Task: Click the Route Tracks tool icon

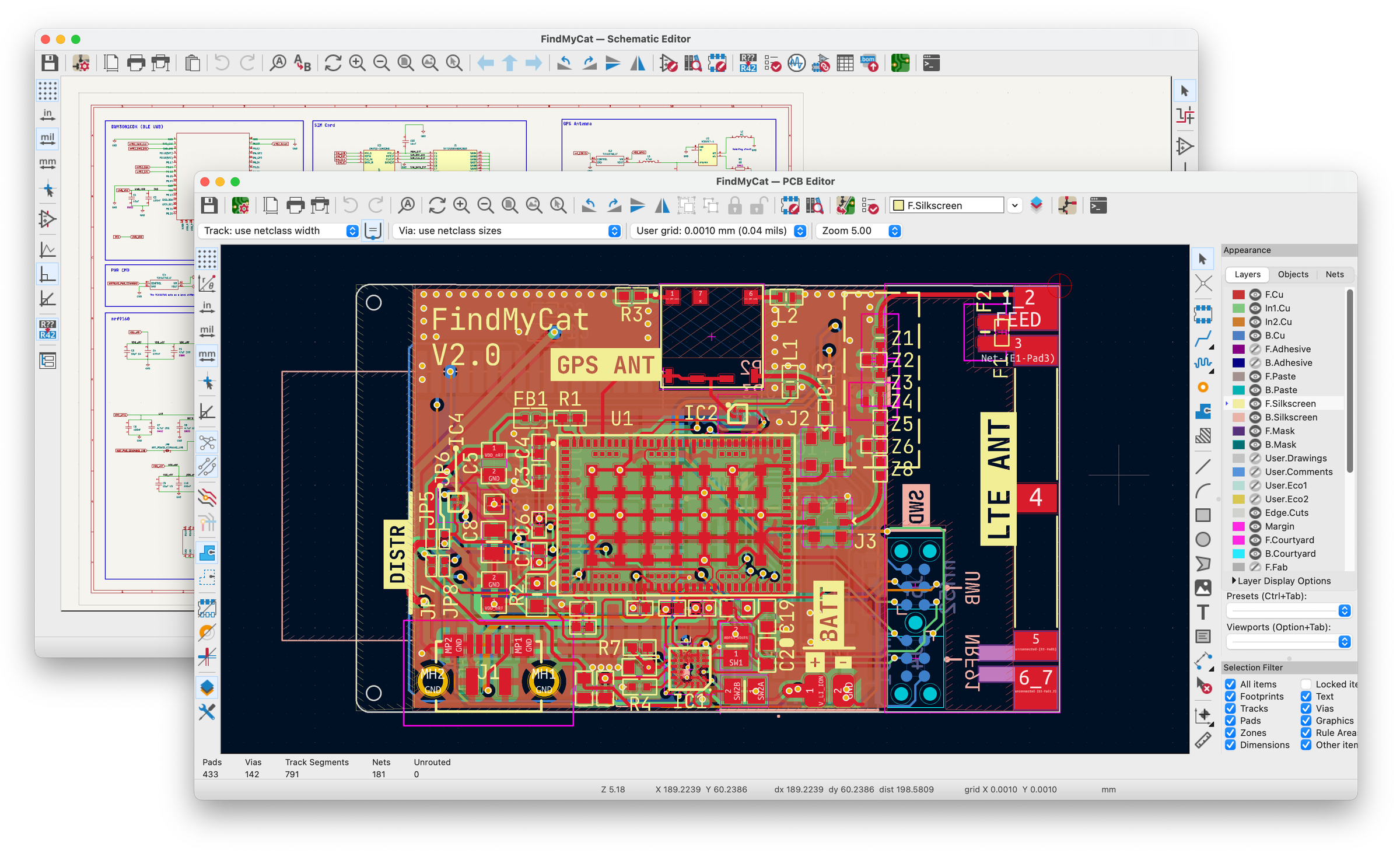Action: [1203, 338]
